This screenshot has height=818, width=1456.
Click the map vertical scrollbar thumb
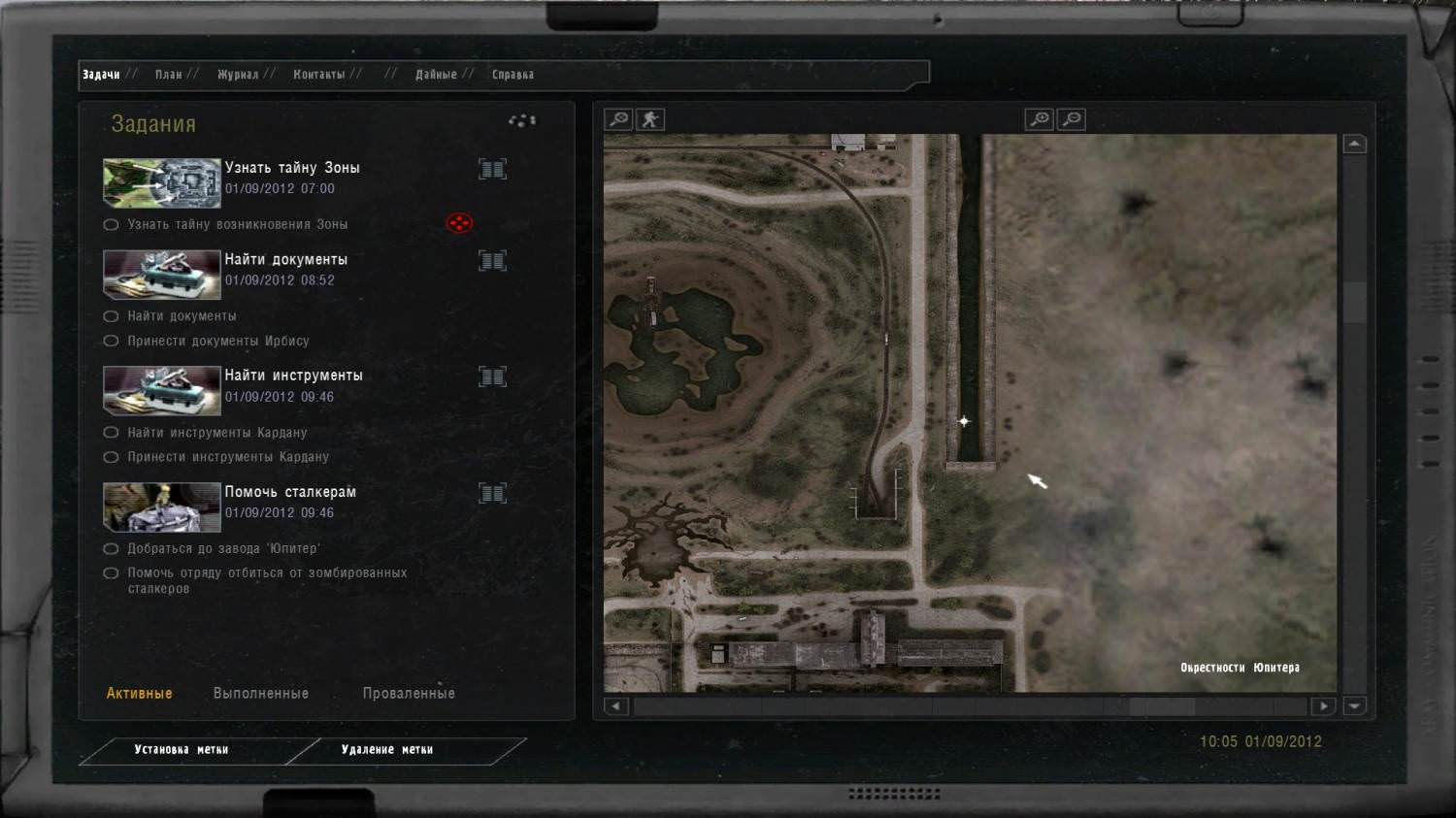[1354, 303]
